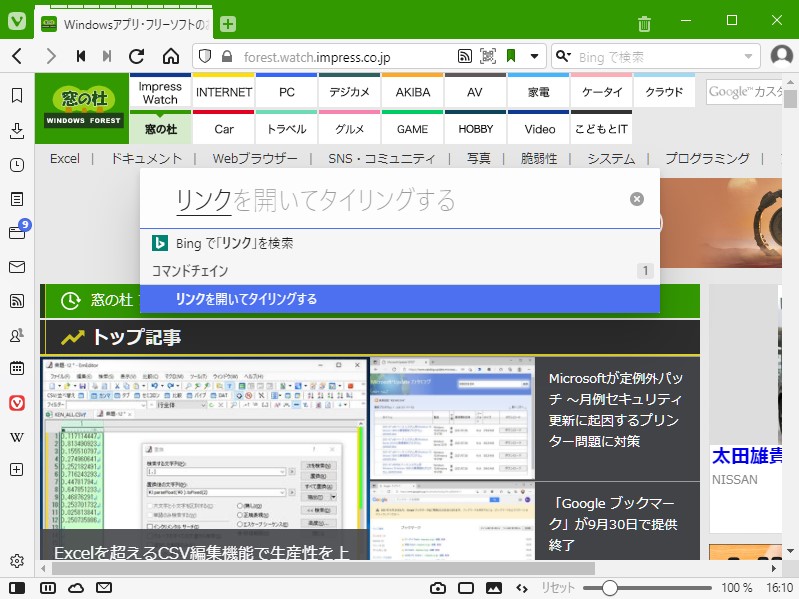Add a new web panel

[x=17, y=470]
